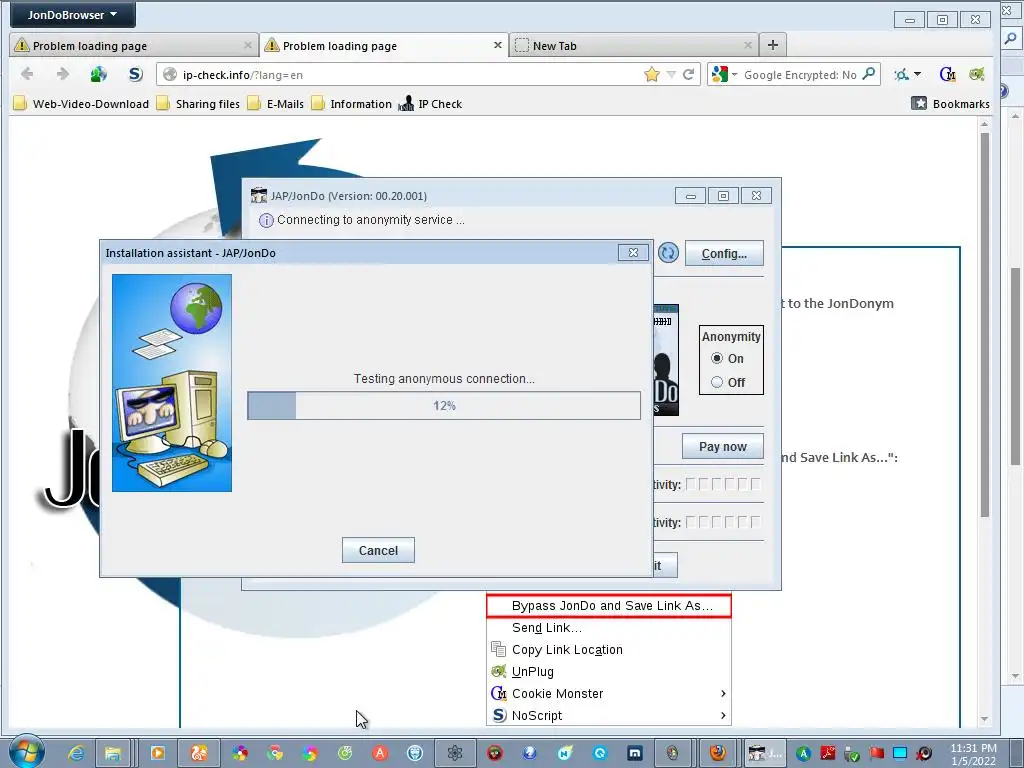Switch to the New Tab tab
Screen dimensions: 1024x768
pyautogui.click(x=633, y=46)
